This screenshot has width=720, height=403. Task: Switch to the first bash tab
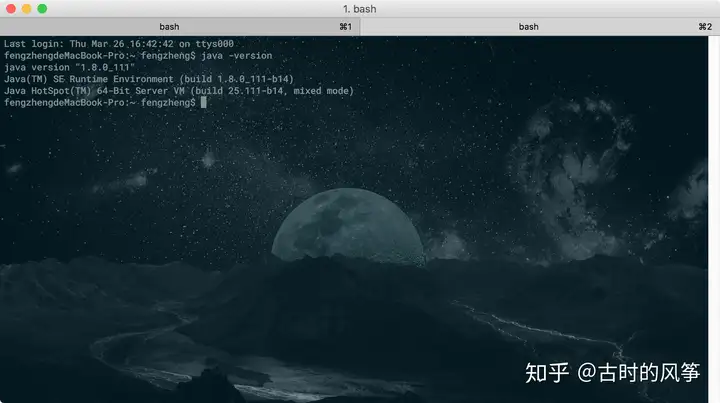pos(180,27)
